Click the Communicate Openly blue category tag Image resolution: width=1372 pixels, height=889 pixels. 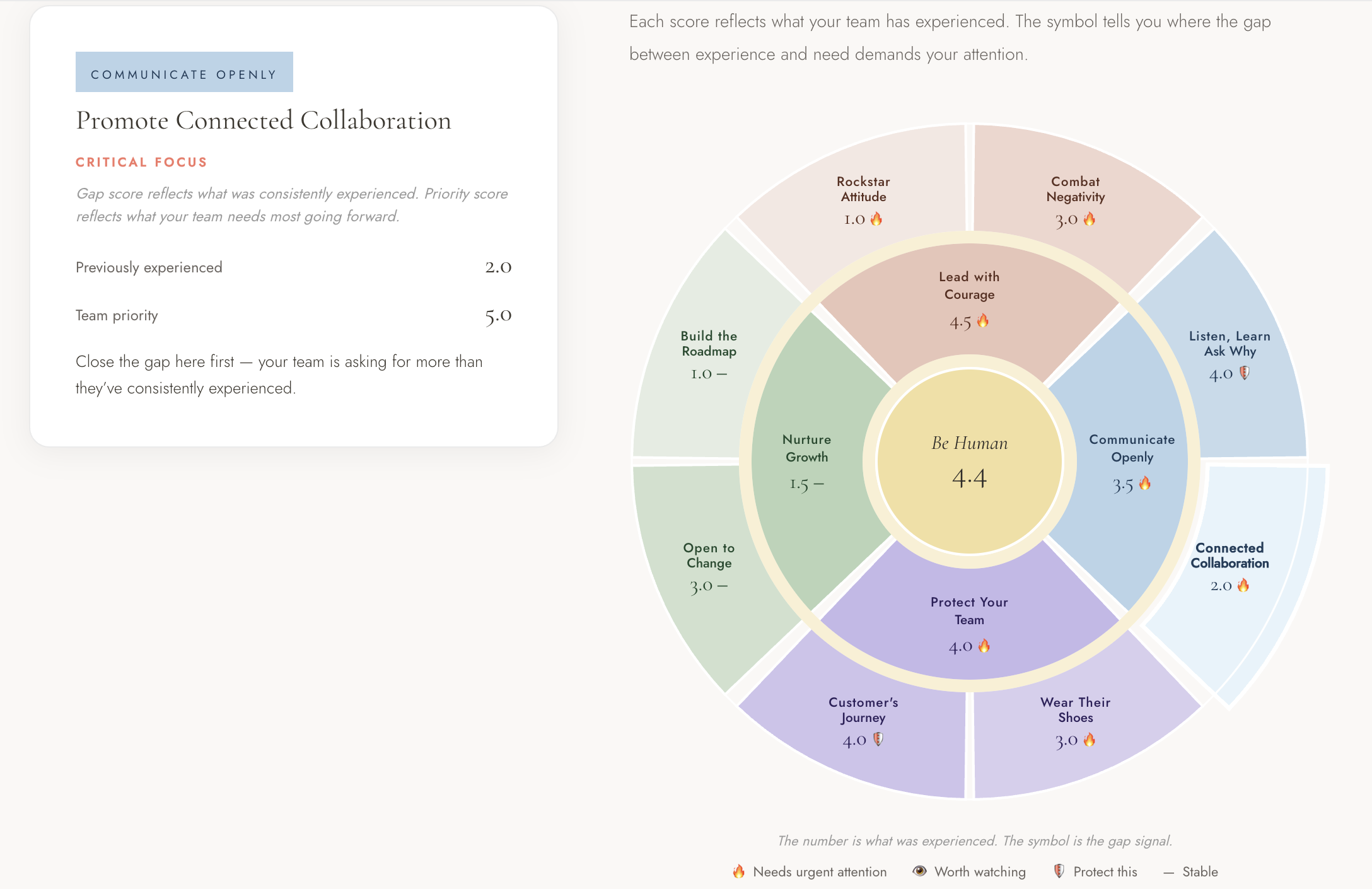pyautogui.click(x=184, y=73)
